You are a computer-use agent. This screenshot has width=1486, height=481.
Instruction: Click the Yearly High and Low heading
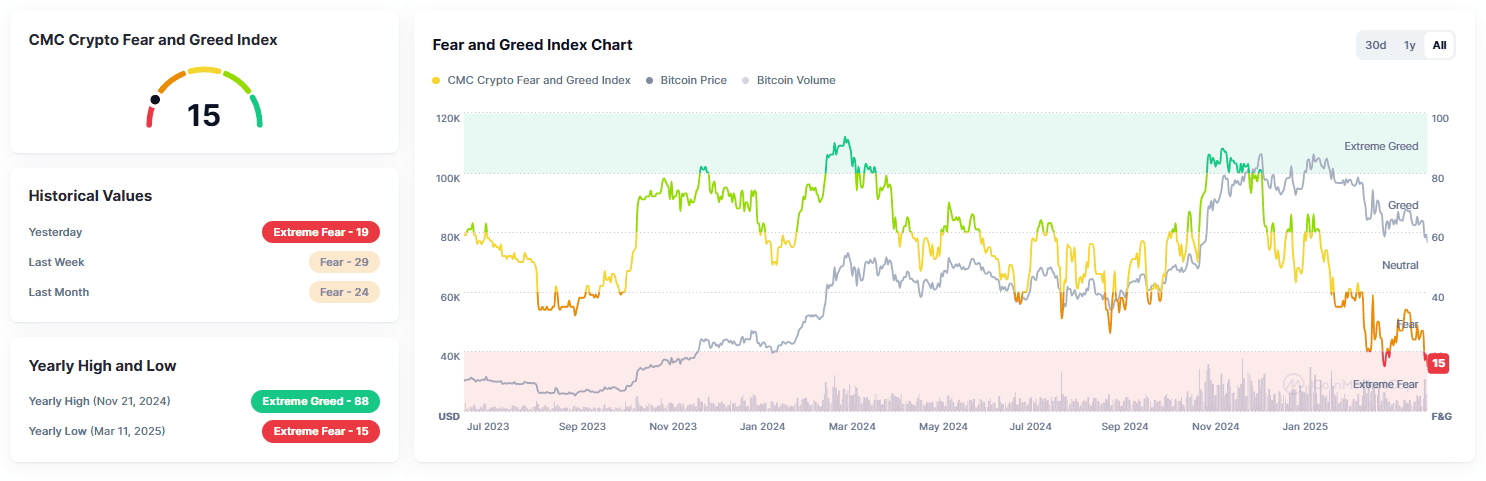(102, 365)
